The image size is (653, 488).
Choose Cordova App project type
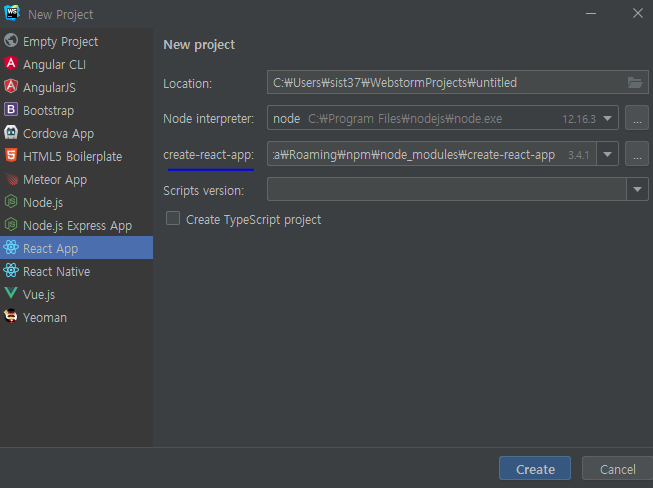tap(77, 133)
